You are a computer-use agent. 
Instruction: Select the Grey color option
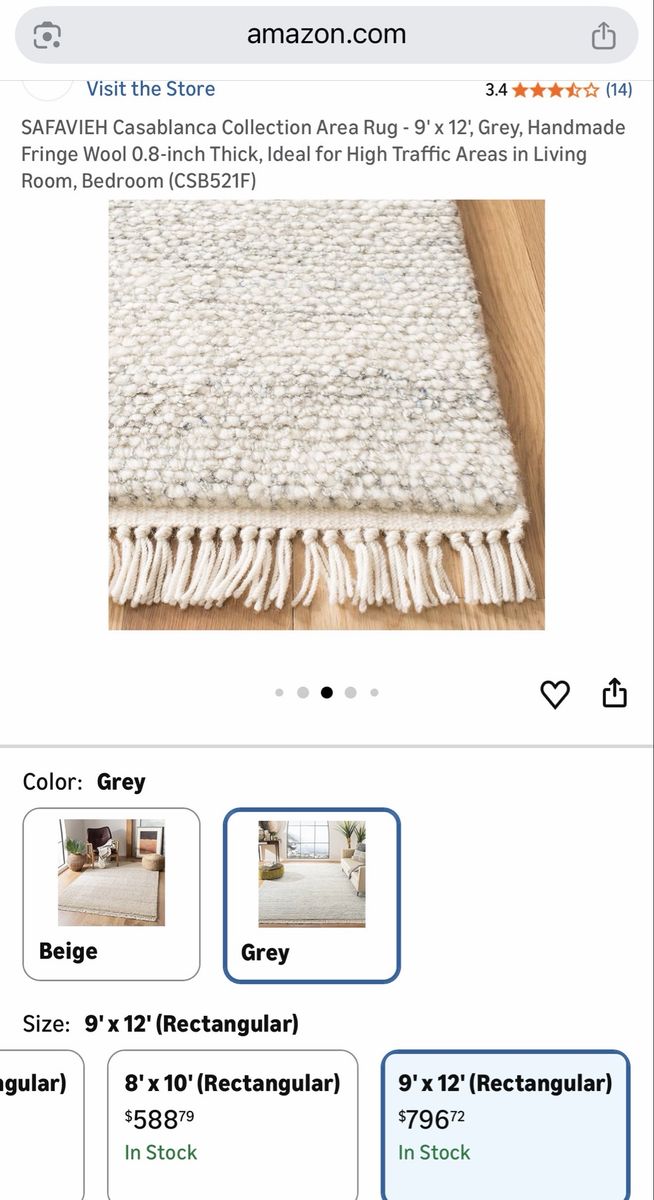coord(312,895)
